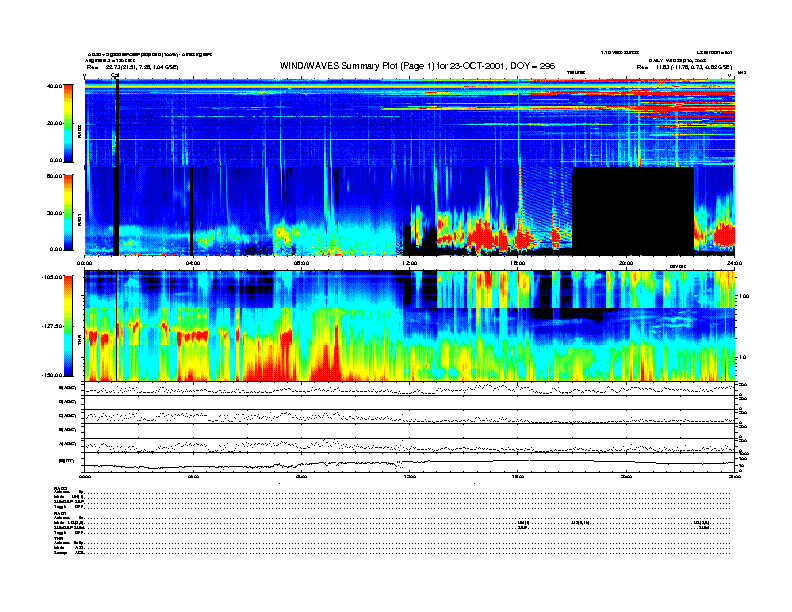This screenshot has height=612, width=792.
Task: Click the WIND/WAVES Summary Plot title
Action: tap(417, 66)
